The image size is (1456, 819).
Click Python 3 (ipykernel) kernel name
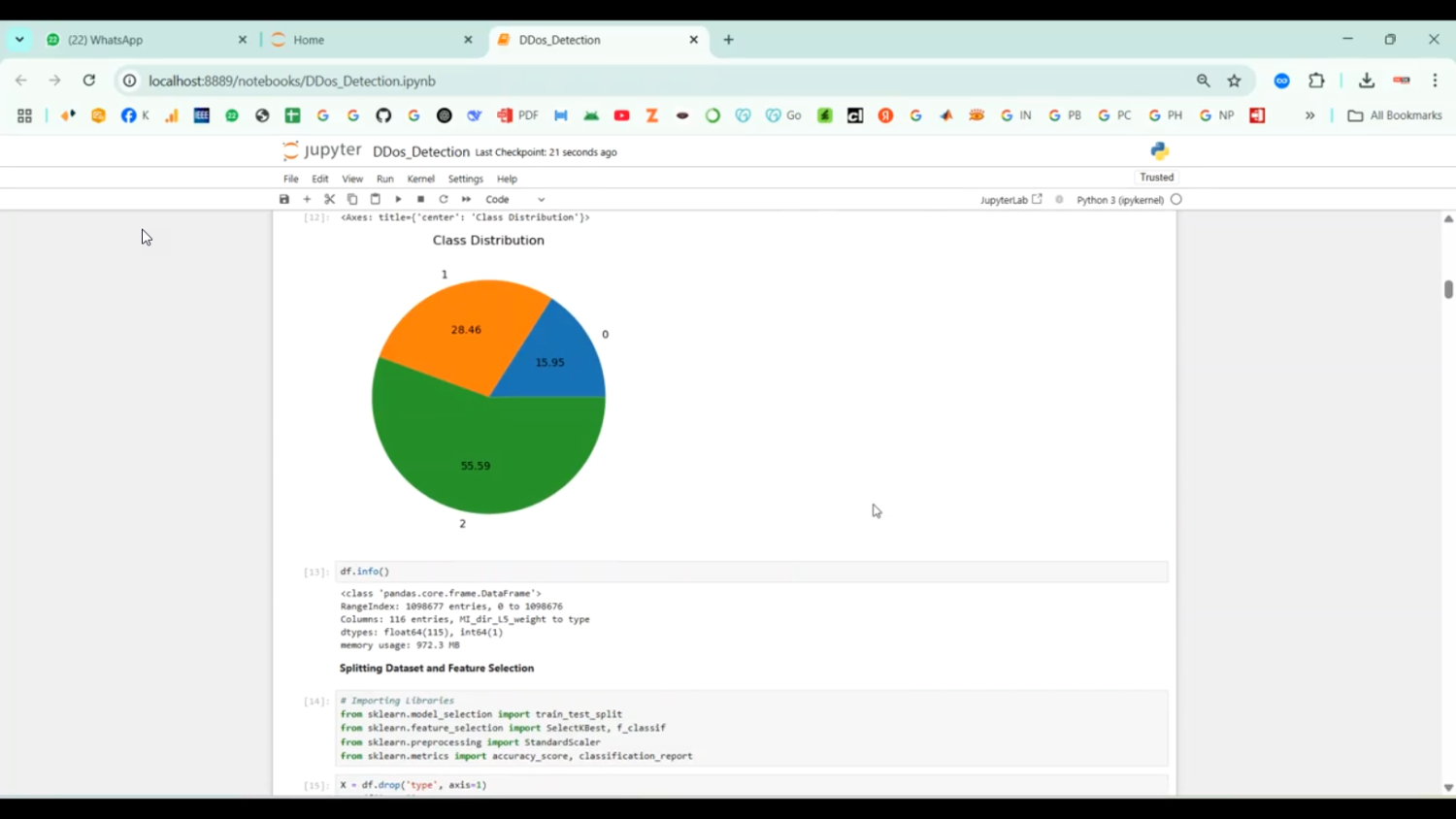pos(1119,200)
